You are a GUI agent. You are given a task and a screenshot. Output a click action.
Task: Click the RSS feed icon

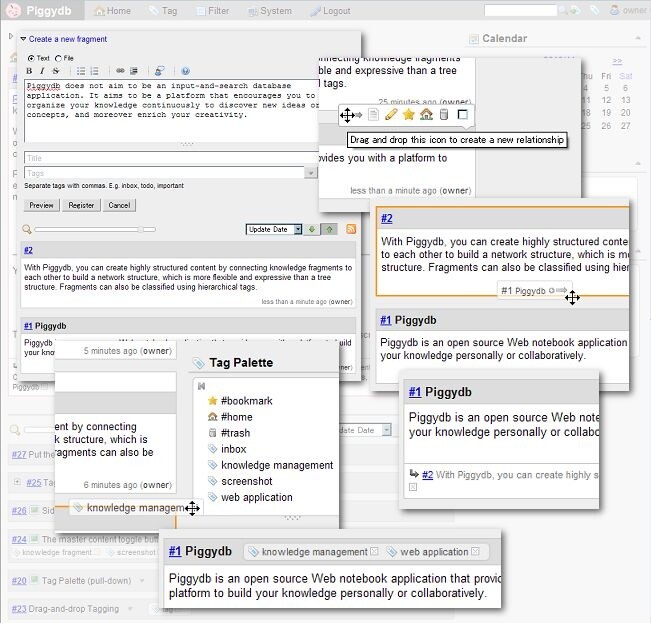[351, 229]
